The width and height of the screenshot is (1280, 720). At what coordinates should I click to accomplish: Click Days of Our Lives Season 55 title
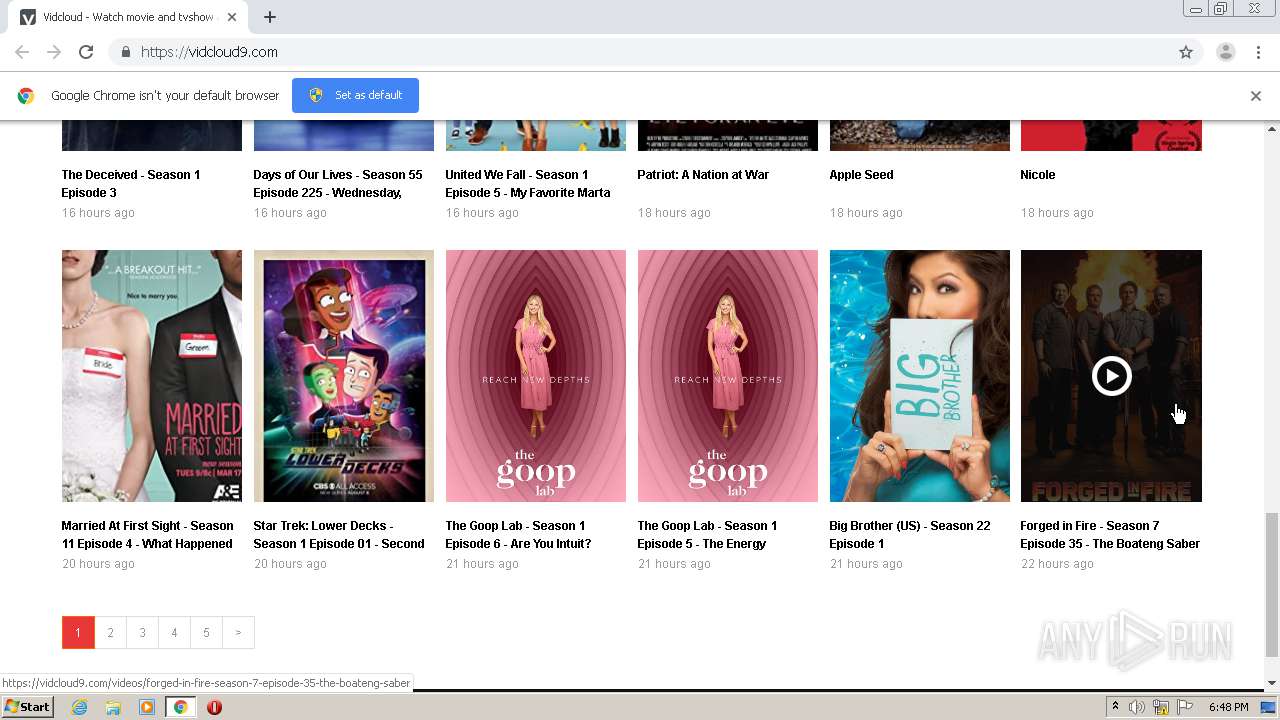tap(338, 183)
